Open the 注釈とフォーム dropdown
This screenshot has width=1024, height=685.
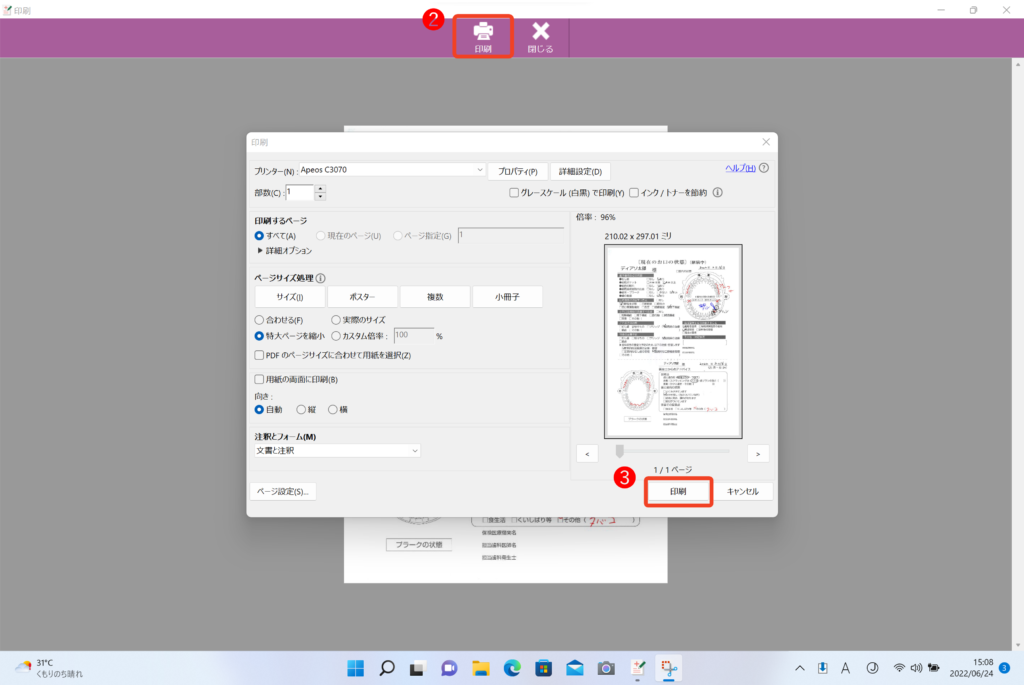tap(413, 451)
